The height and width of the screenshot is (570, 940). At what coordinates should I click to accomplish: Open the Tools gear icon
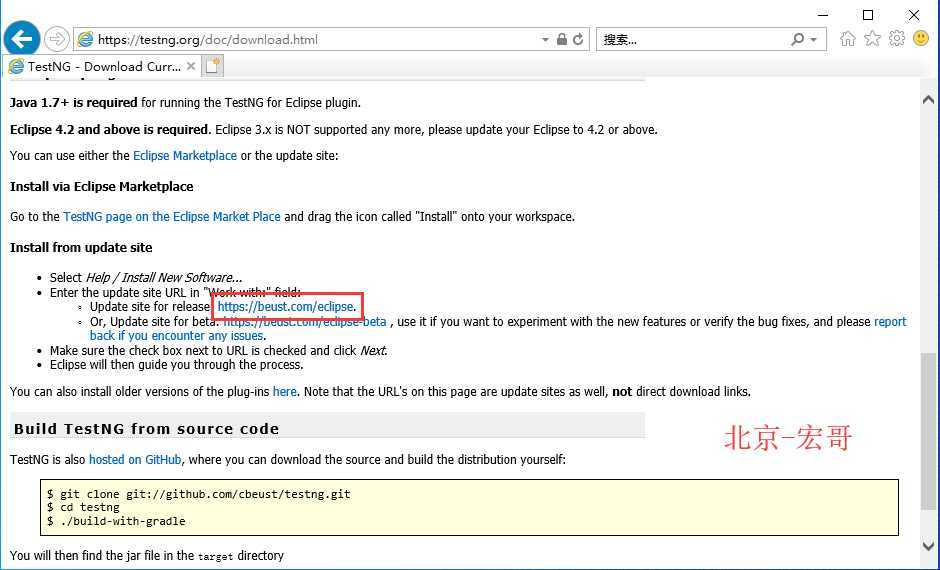click(897, 39)
